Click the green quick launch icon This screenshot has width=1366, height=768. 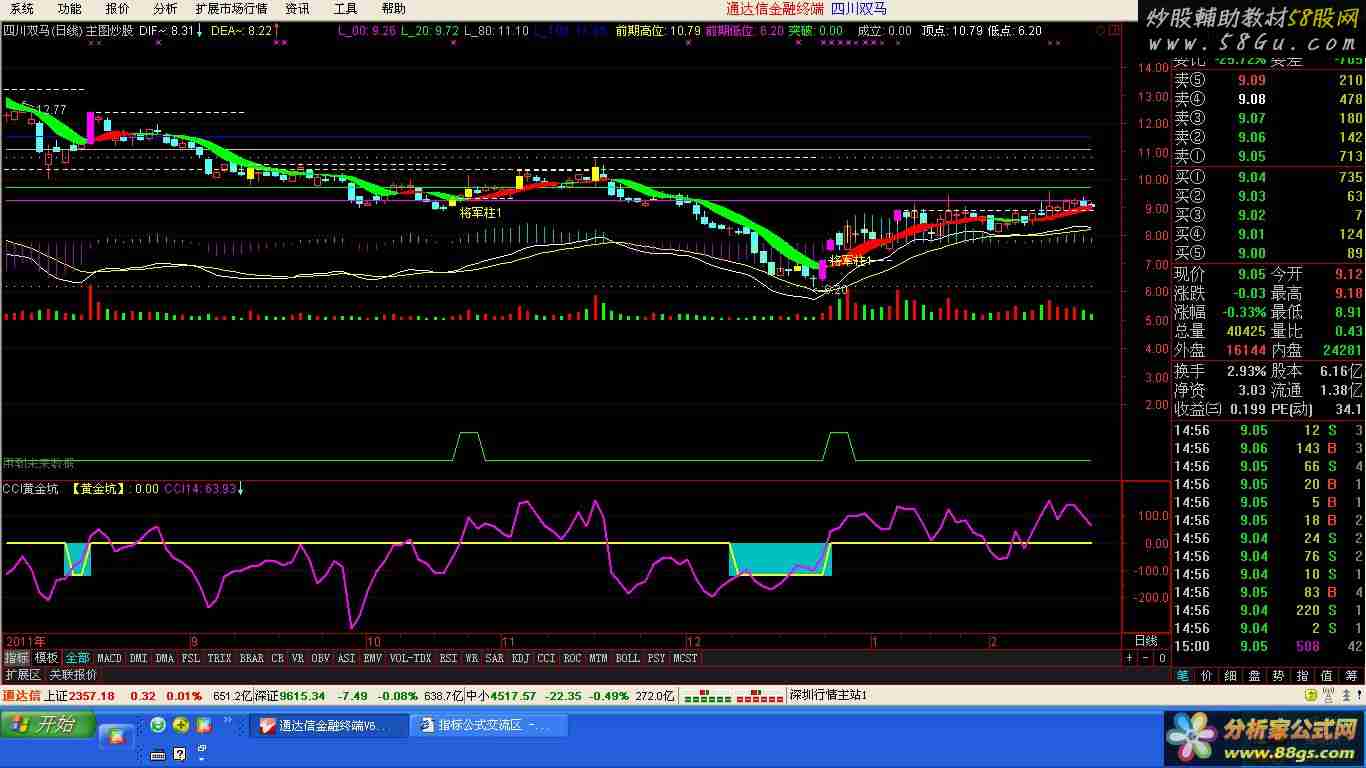click(159, 725)
